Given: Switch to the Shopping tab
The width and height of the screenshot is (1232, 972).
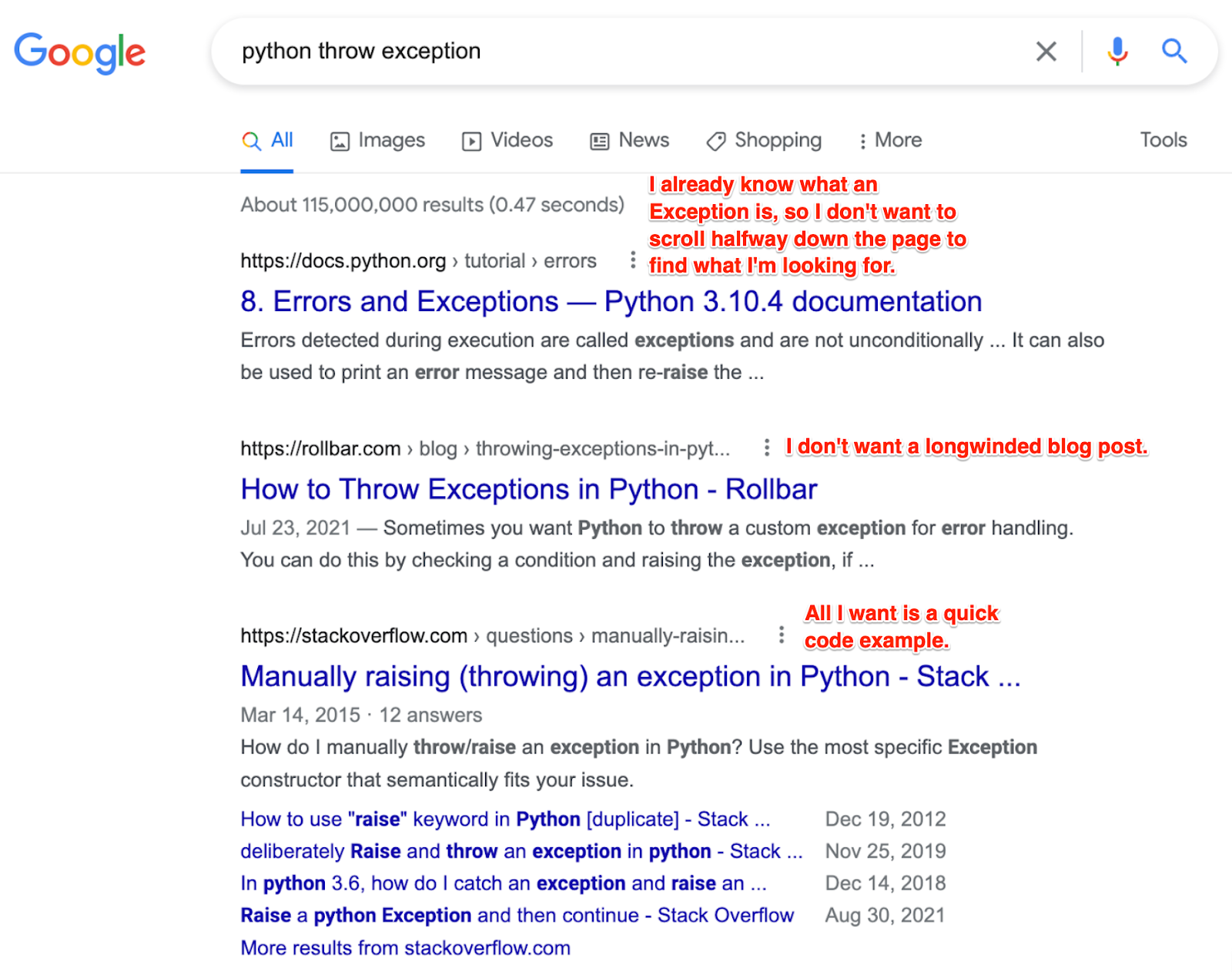Looking at the screenshot, I should pyautogui.click(x=764, y=140).
